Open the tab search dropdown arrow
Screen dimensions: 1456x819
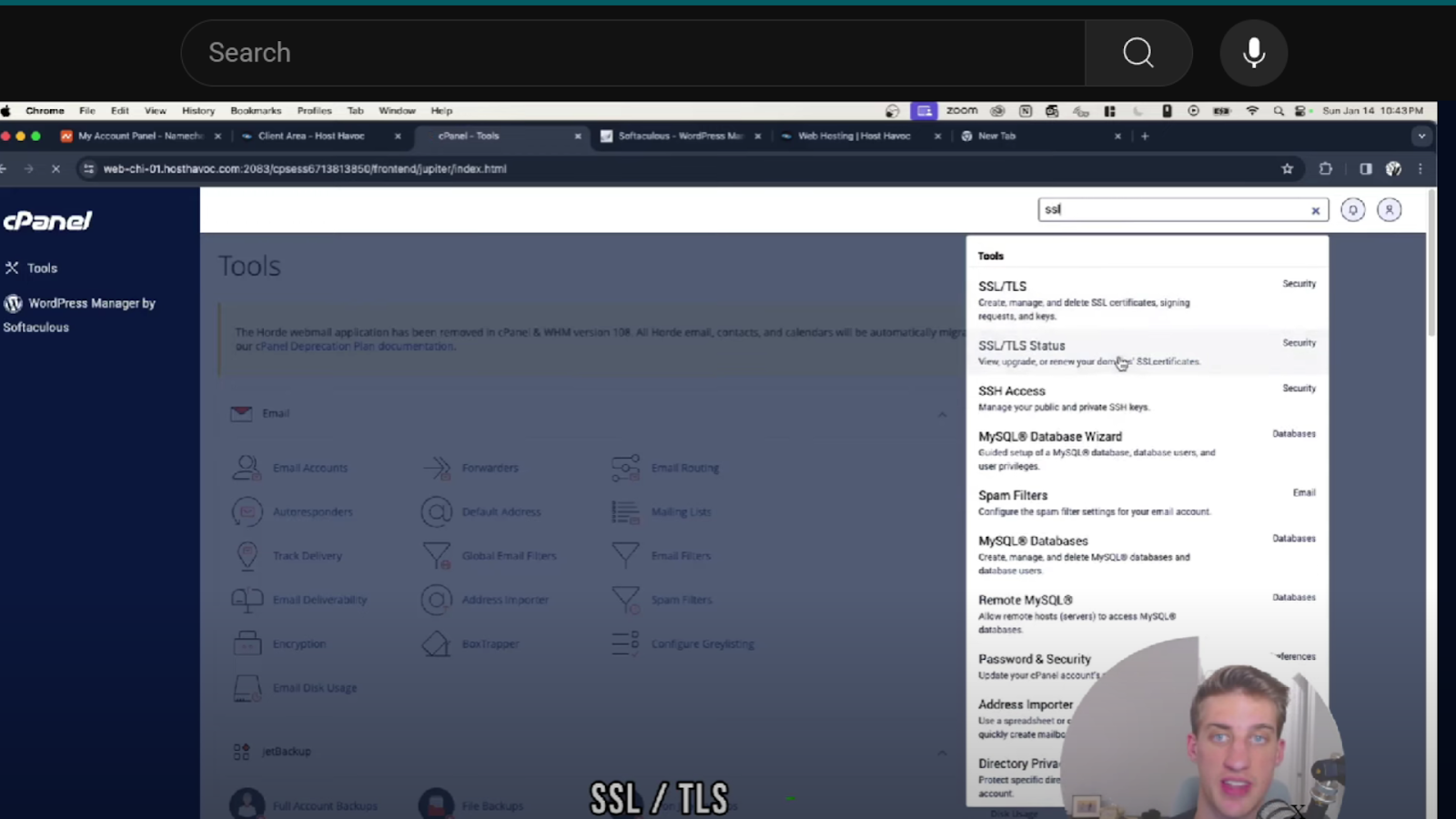coord(1421,136)
